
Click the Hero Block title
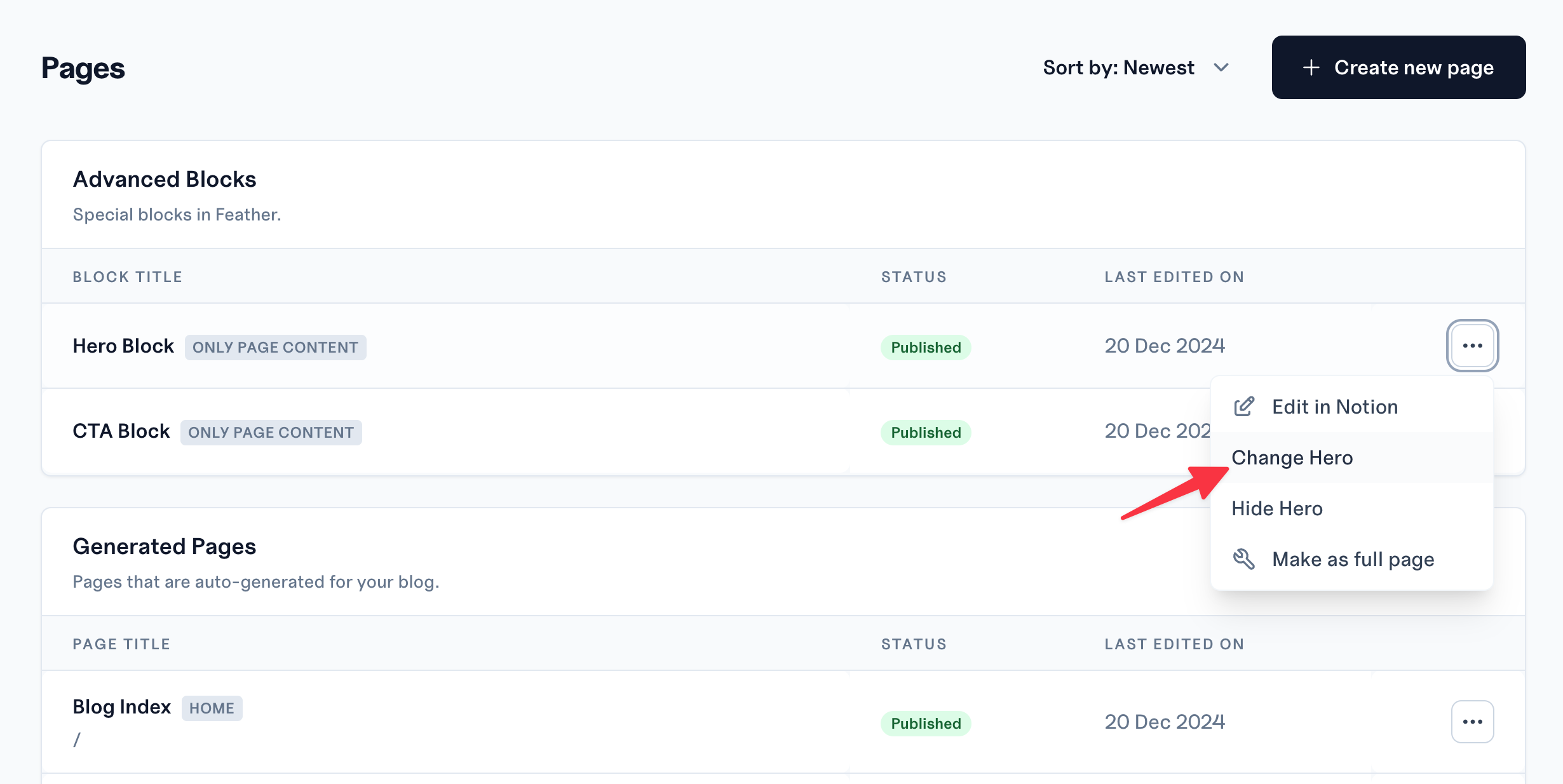[123, 346]
